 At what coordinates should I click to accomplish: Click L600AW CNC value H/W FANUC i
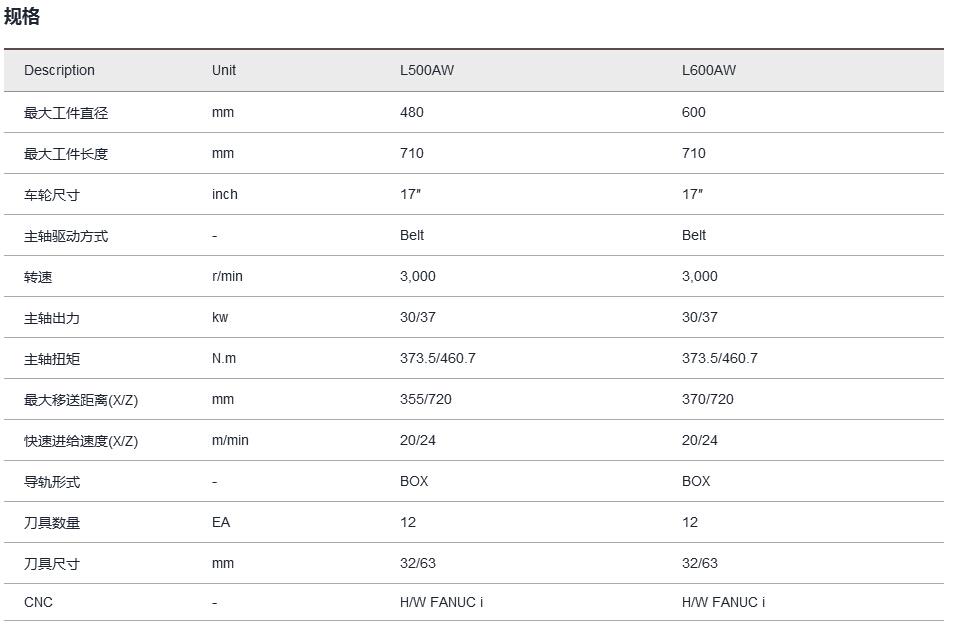723,602
